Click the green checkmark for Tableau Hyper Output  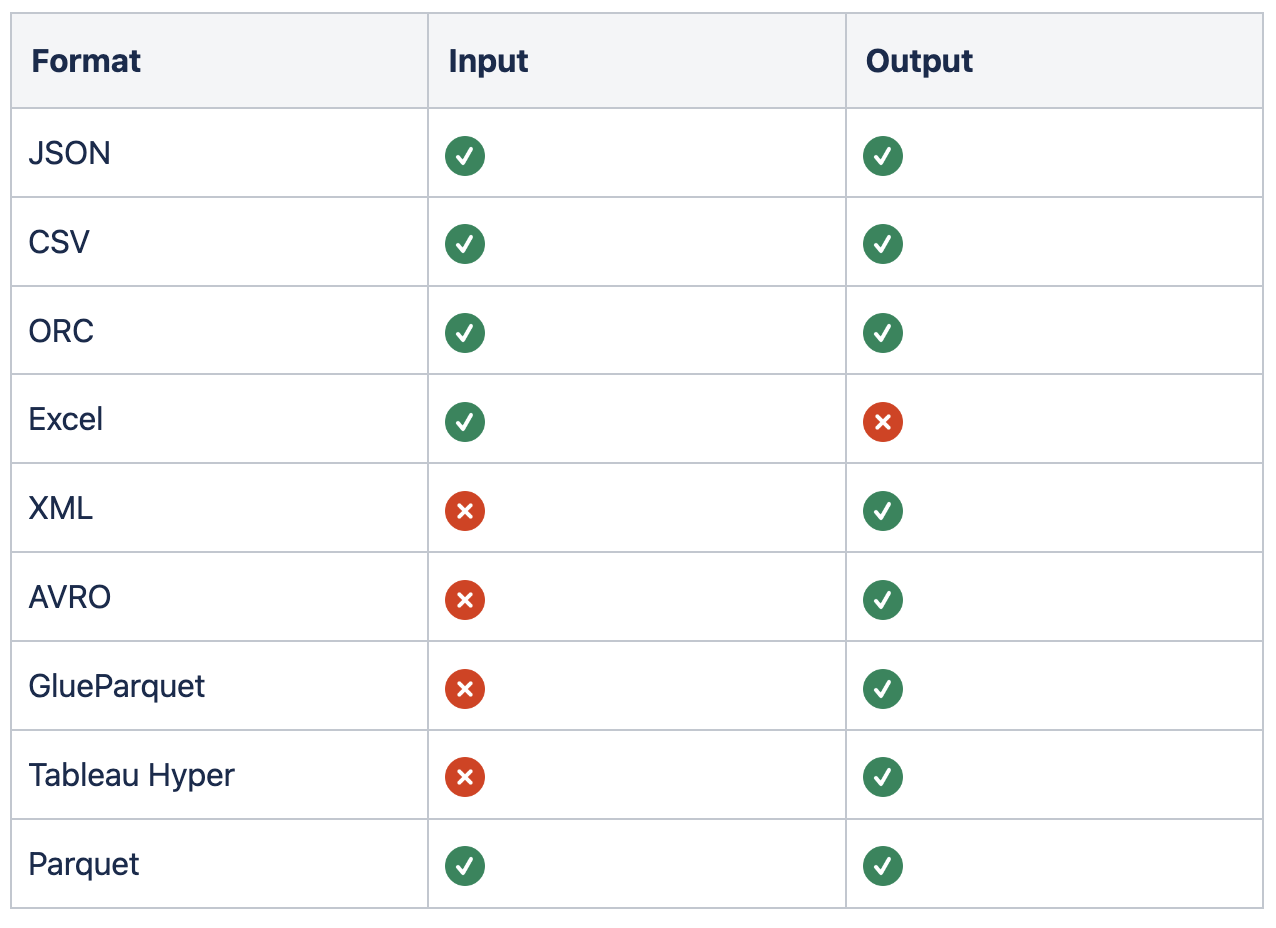(x=883, y=777)
